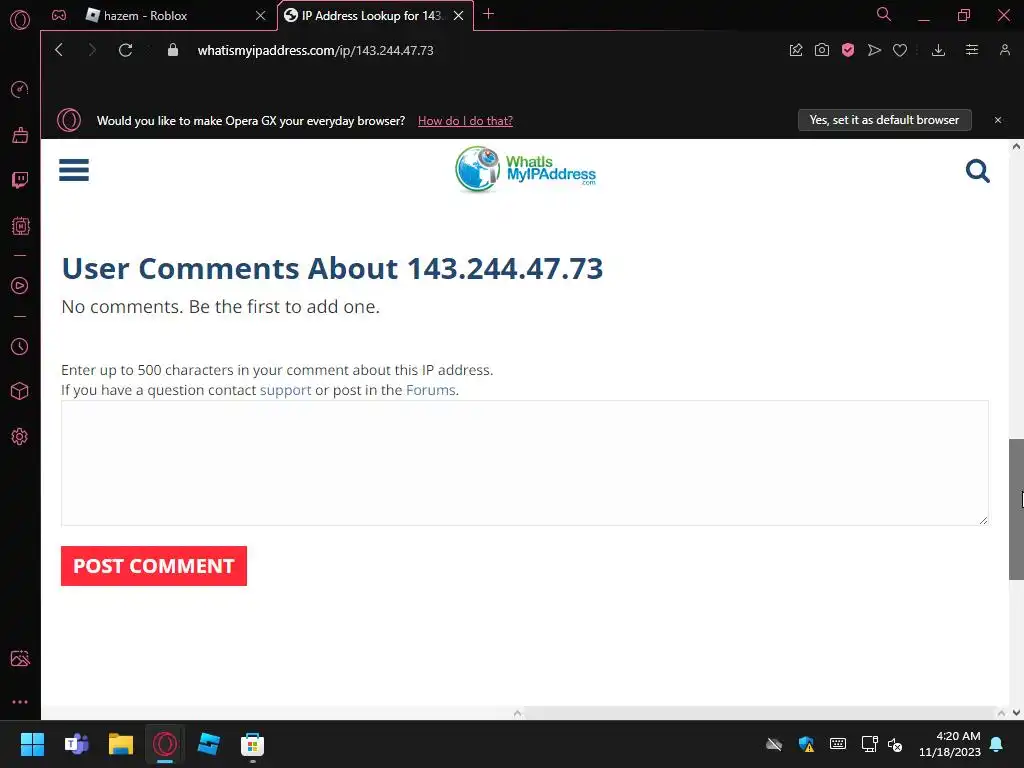Open Windows Start menu
Viewport: 1024px width, 768px height.
click(32, 744)
